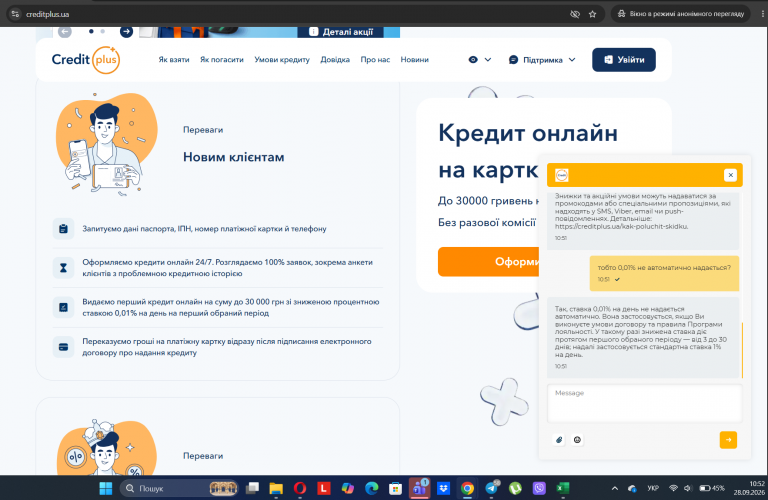Click the incognito mode indicator
Image resolution: width=768 pixels, height=500 pixels.
pyautogui.click(x=680, y=14)
